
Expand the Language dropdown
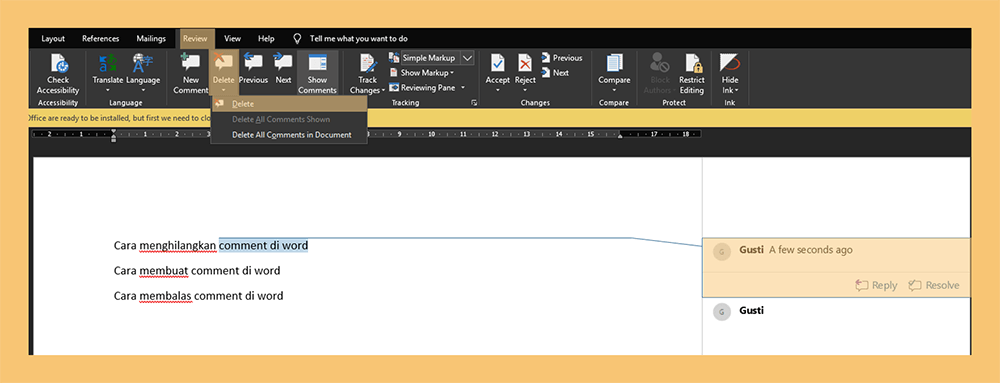click(143, 73)
